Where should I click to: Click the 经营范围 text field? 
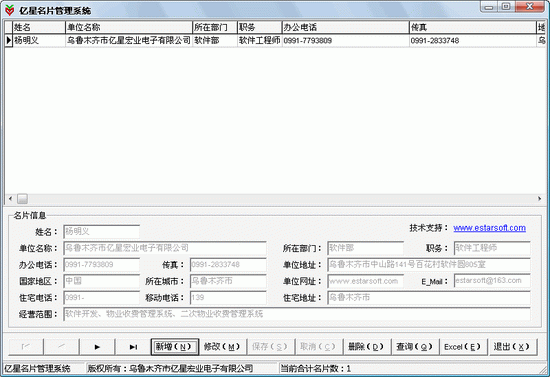pyautogui.click(x=297, y=314)
